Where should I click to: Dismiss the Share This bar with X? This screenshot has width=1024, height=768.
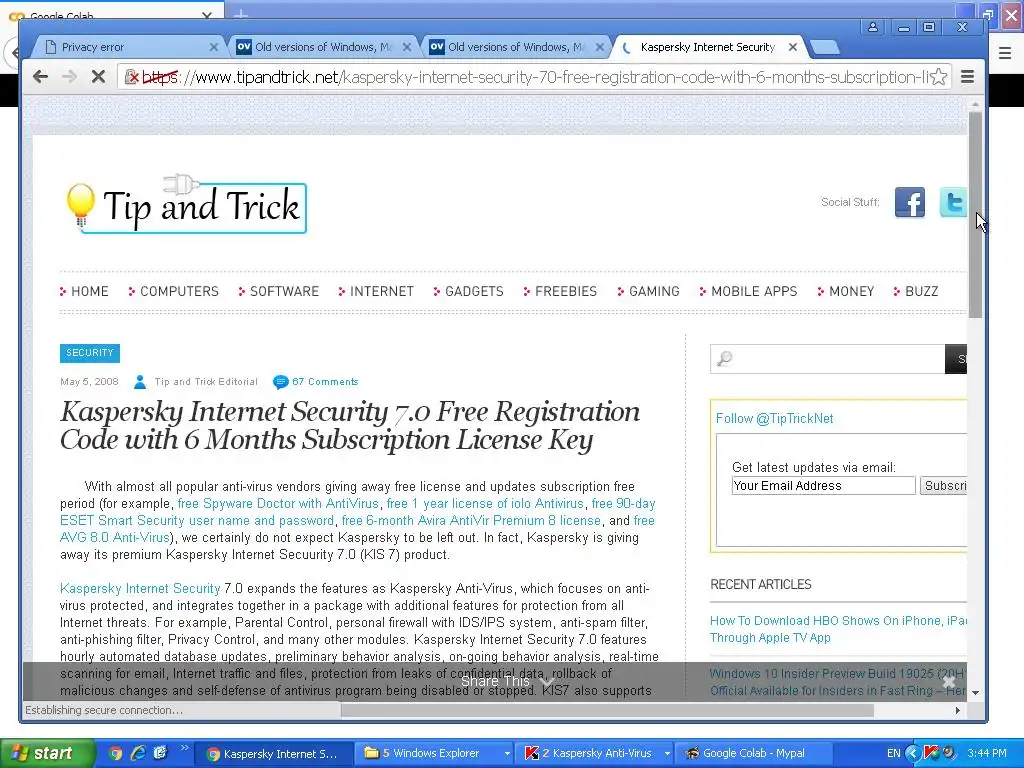pos(949,682)
